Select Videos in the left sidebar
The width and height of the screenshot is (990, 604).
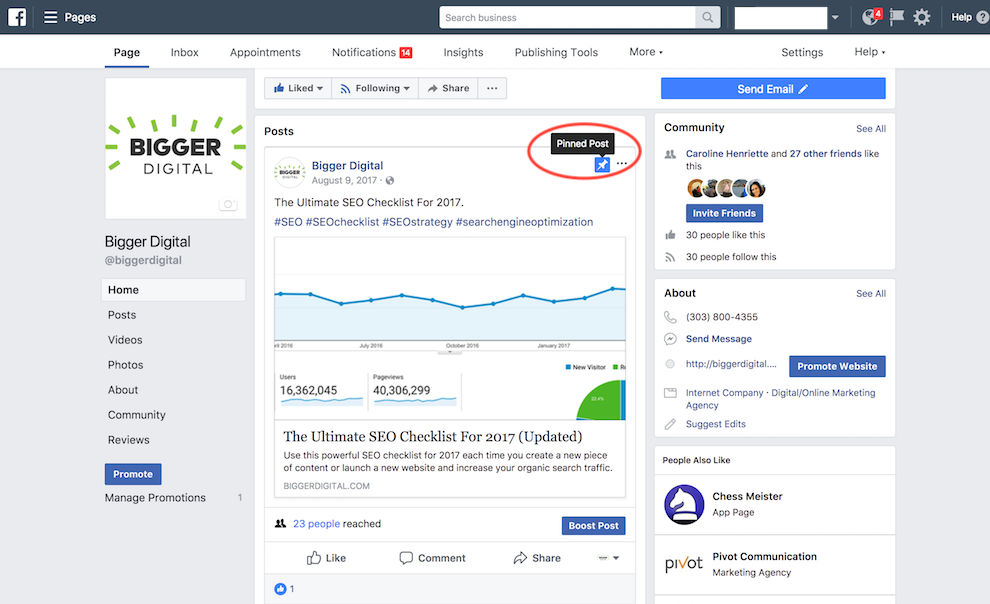point(125,340)
